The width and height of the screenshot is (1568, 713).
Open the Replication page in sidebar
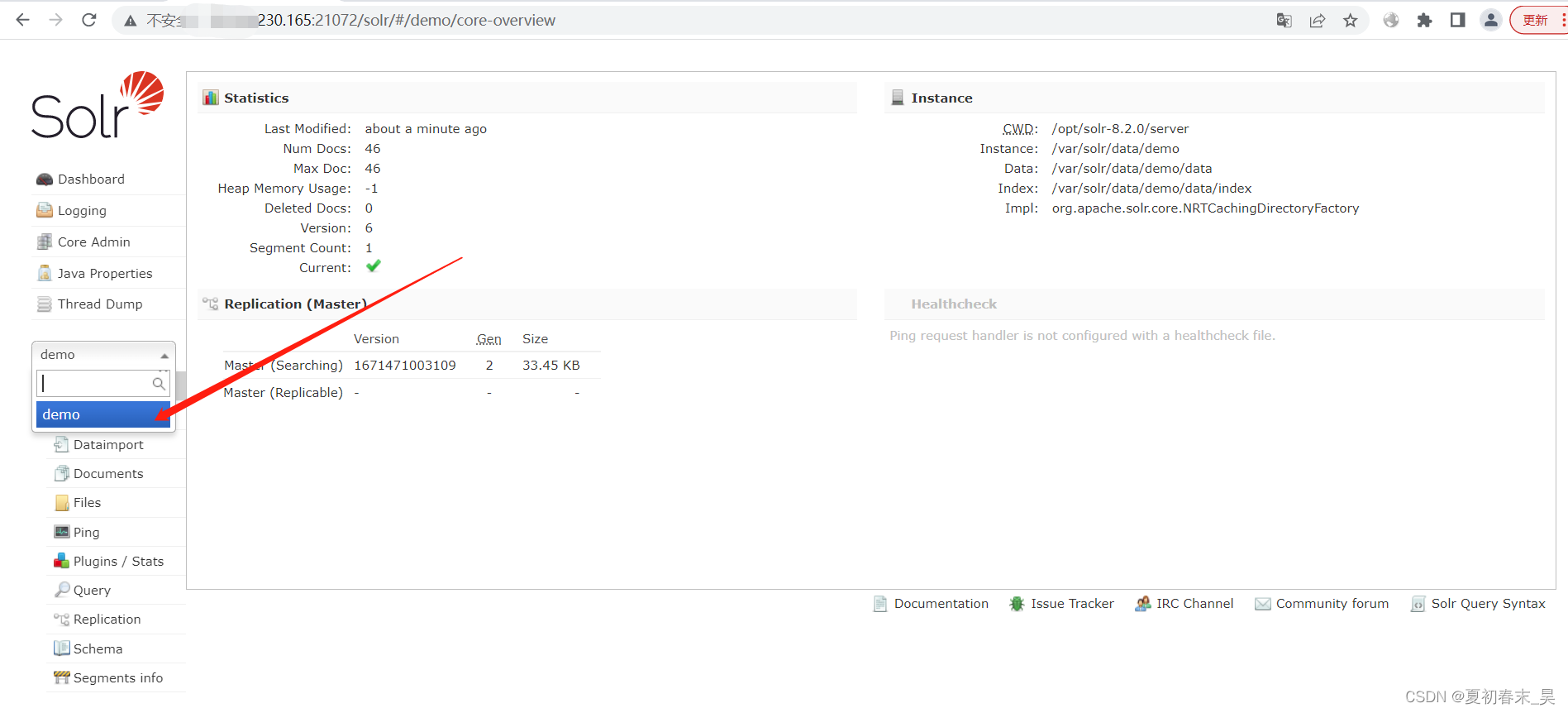107,620
